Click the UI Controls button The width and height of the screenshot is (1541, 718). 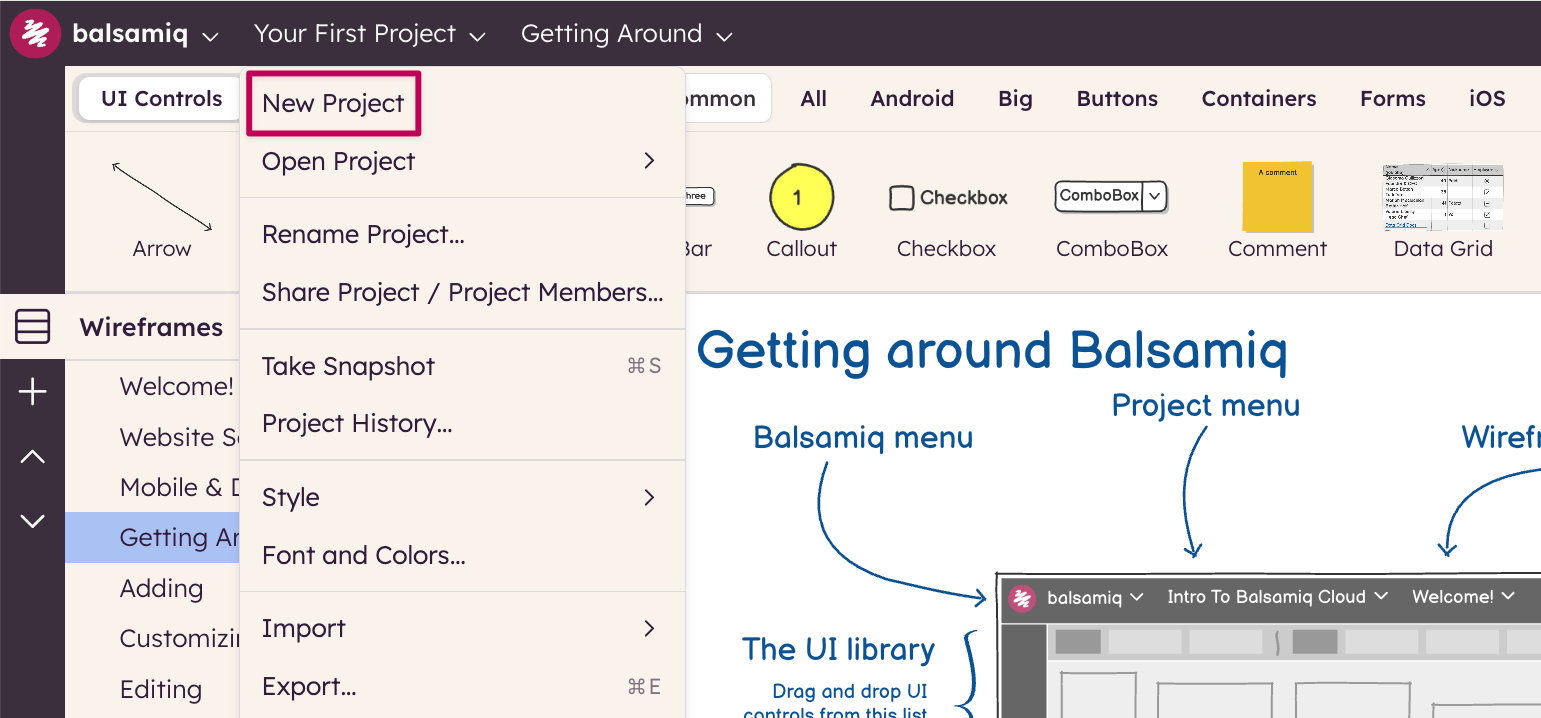(x=161, y=98)
